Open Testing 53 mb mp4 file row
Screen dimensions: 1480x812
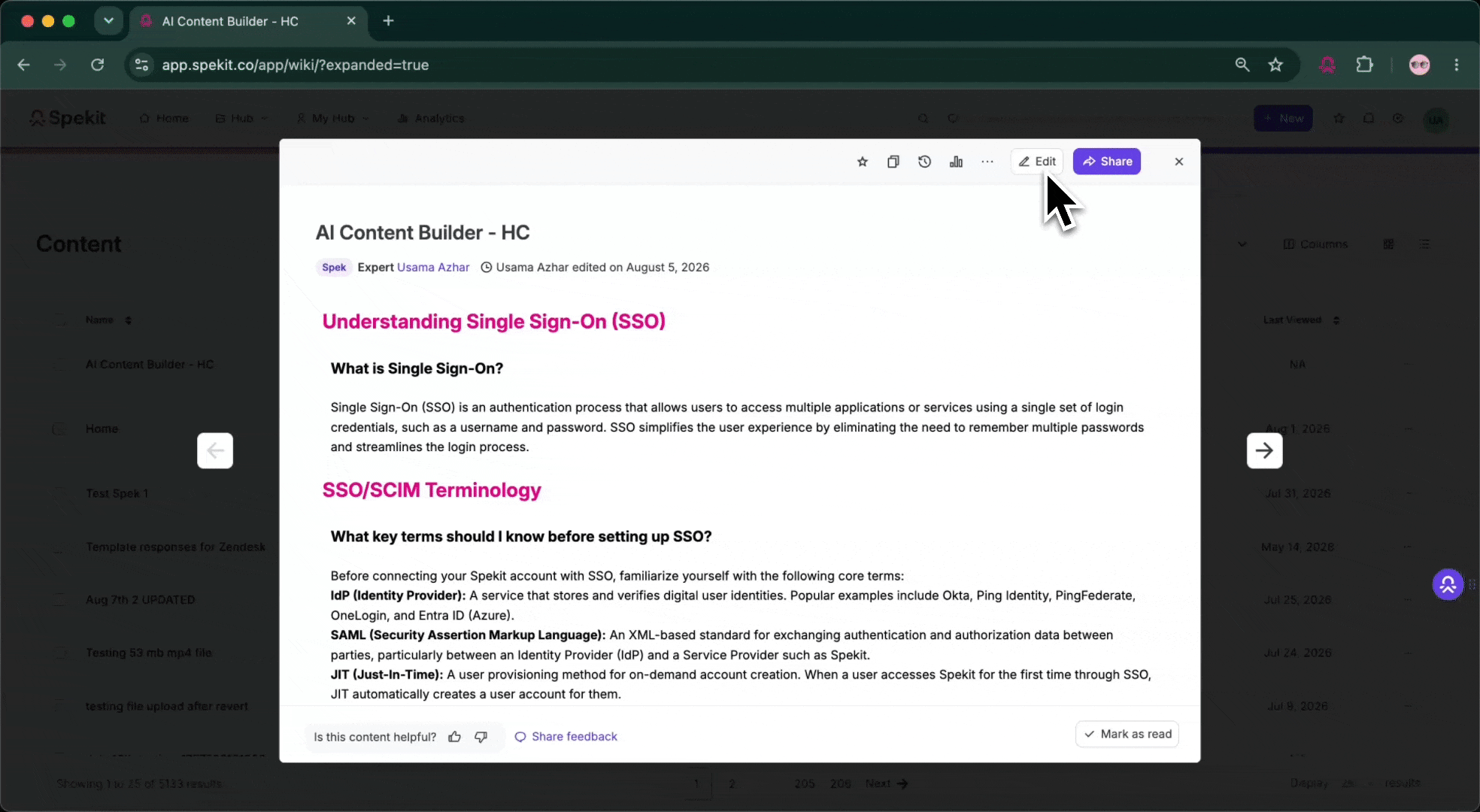tap(148, 653)
